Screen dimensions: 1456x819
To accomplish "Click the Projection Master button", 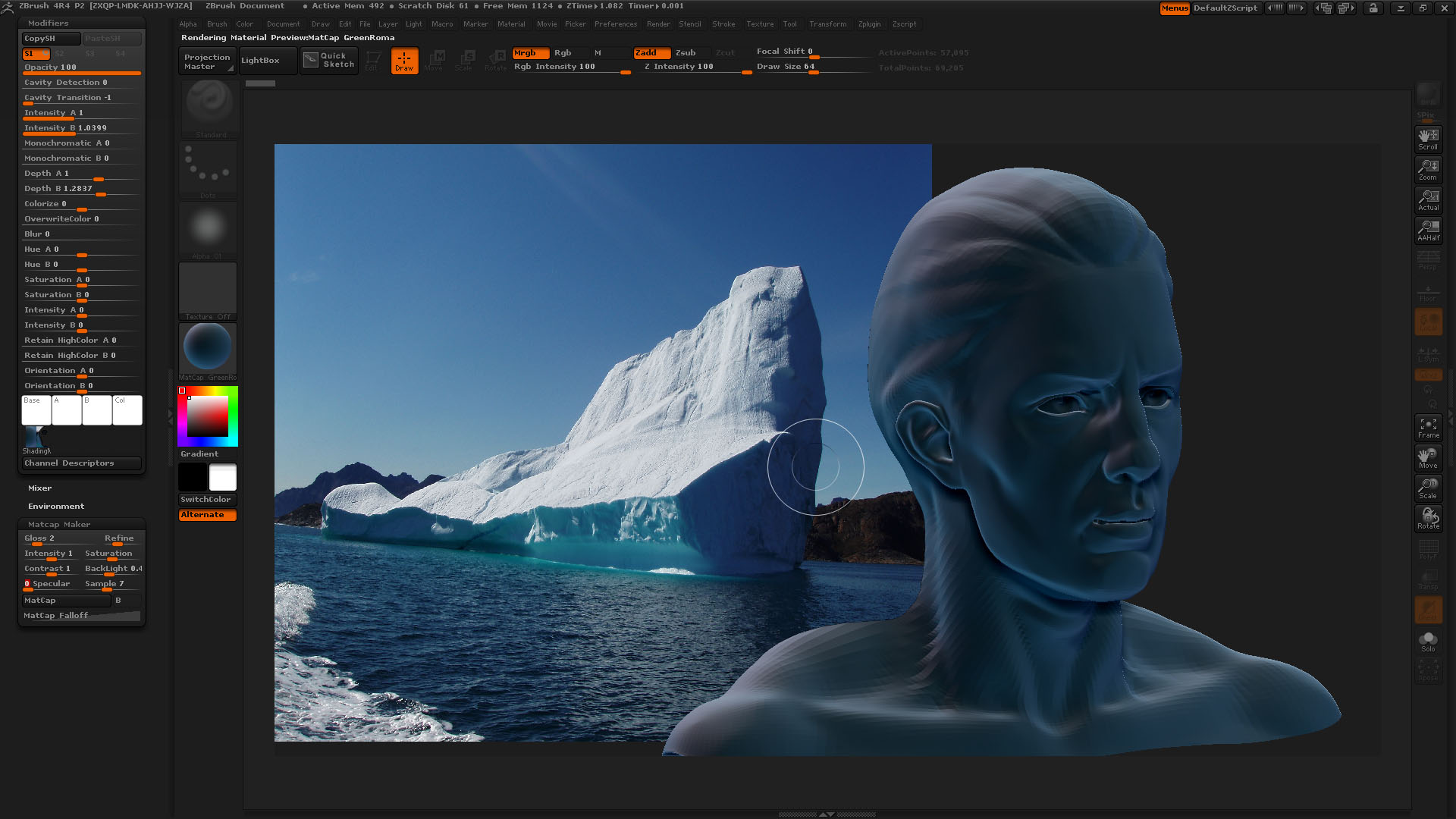I will [x=207, y=61].
